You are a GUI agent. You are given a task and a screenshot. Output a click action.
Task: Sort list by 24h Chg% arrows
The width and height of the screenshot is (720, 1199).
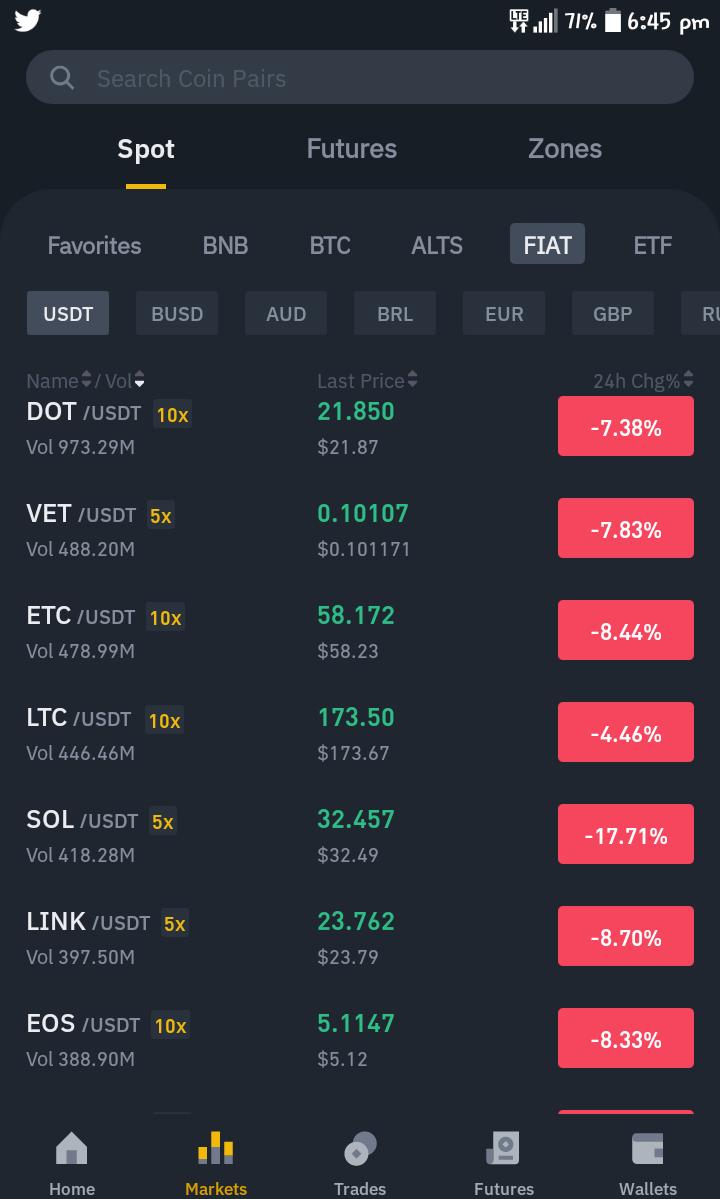coord(689,379)
